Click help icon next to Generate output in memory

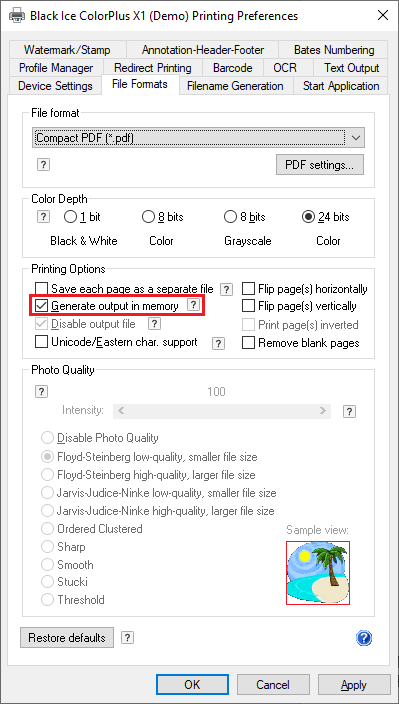point(193,305)
